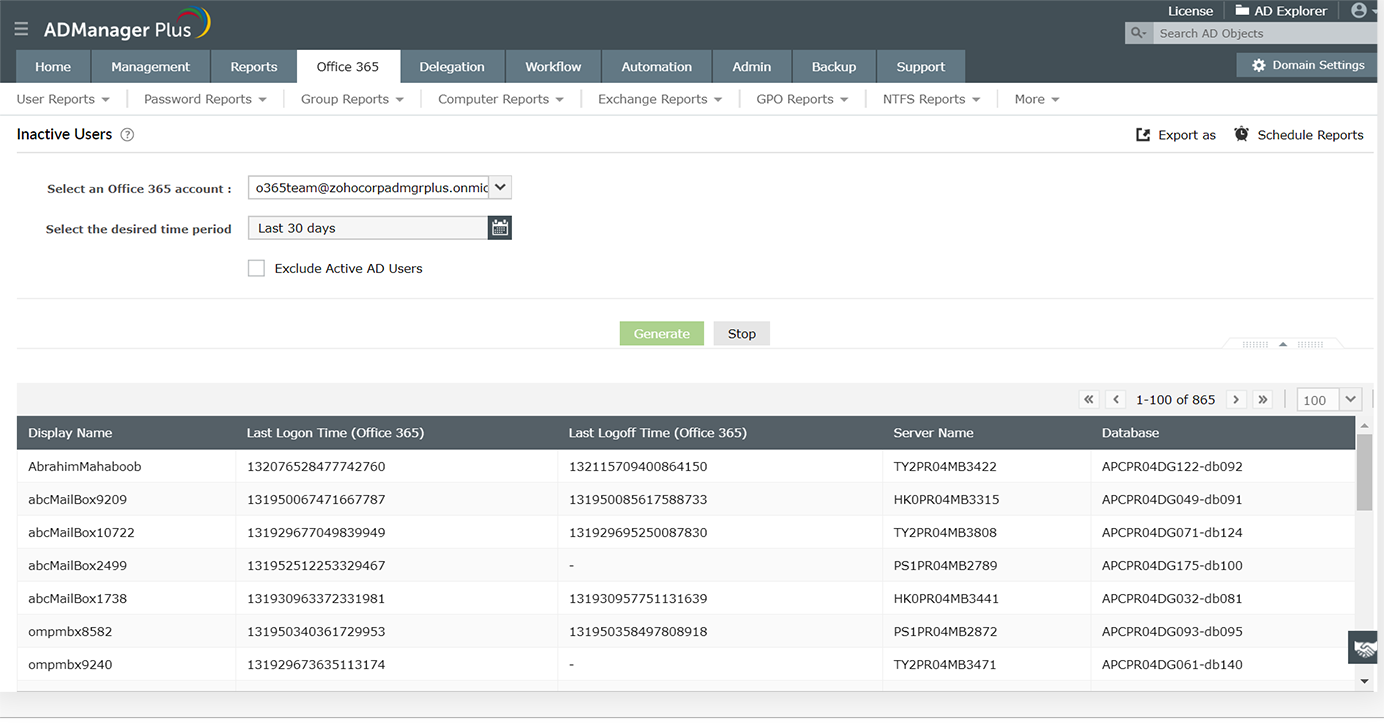Click the handshake support widget icon
This screenshot has width=1384, height=723.
[1364, 648]
